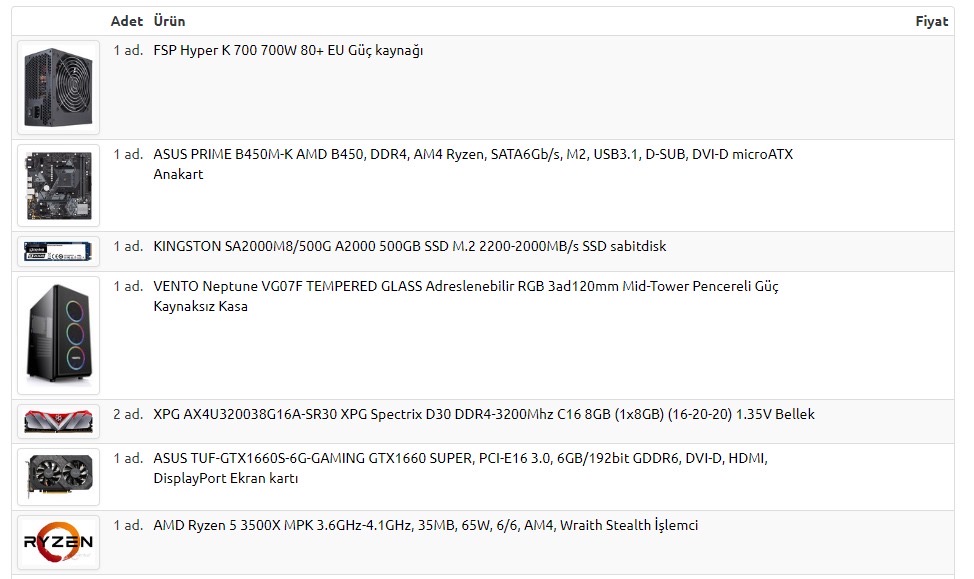Click AMD Ryzen 5 3500X İşlemci name
Image resolution: width=974 pixels, height=579 pixels.
coord(426,526)
